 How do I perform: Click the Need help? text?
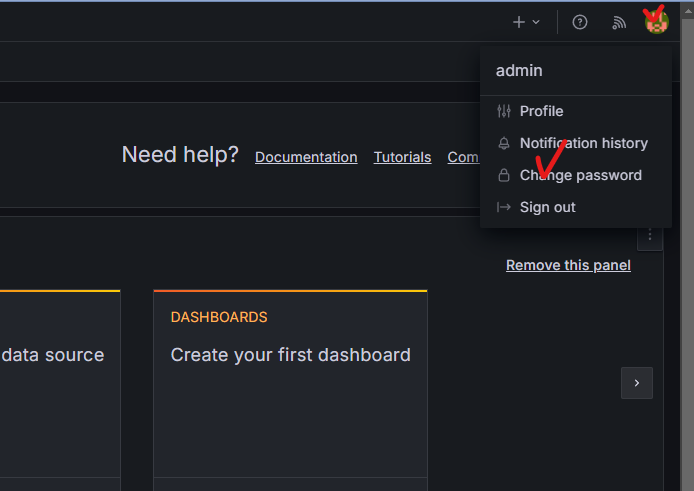coord(180,155)
